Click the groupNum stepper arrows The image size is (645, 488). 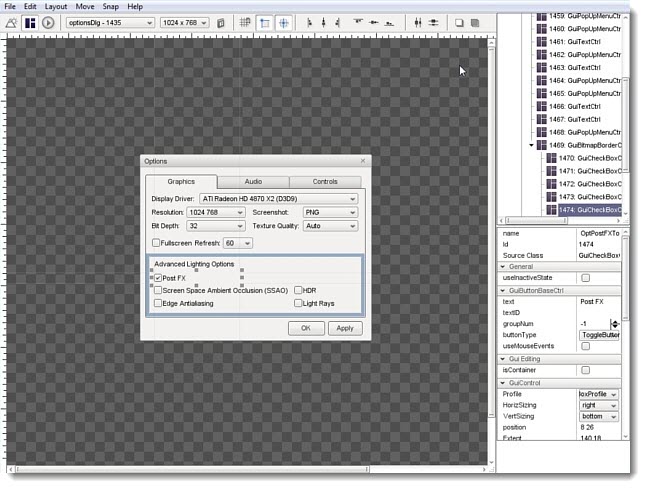[614, 323]
